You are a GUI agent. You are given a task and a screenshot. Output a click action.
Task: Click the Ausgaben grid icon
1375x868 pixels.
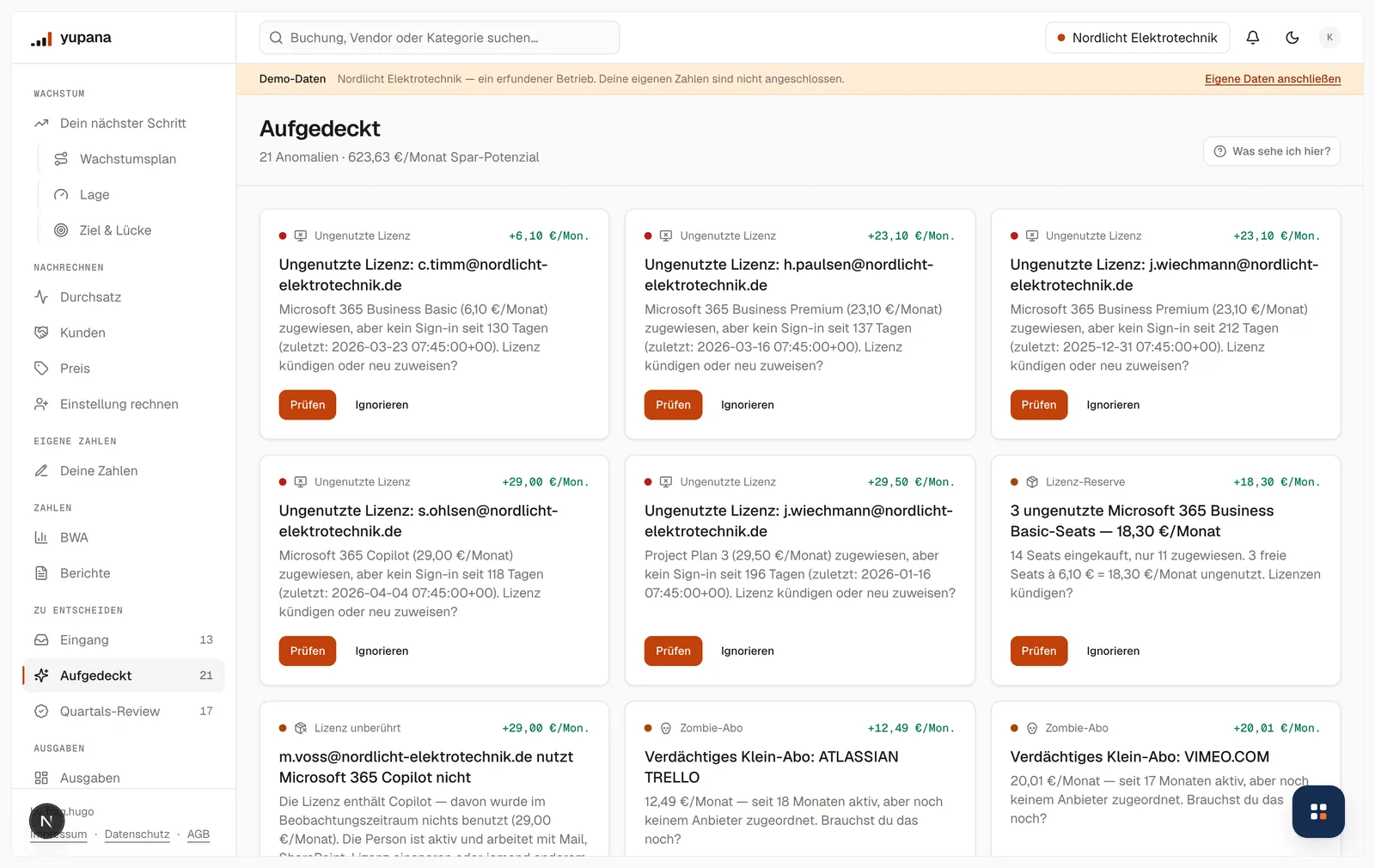(x=41, y=778)
